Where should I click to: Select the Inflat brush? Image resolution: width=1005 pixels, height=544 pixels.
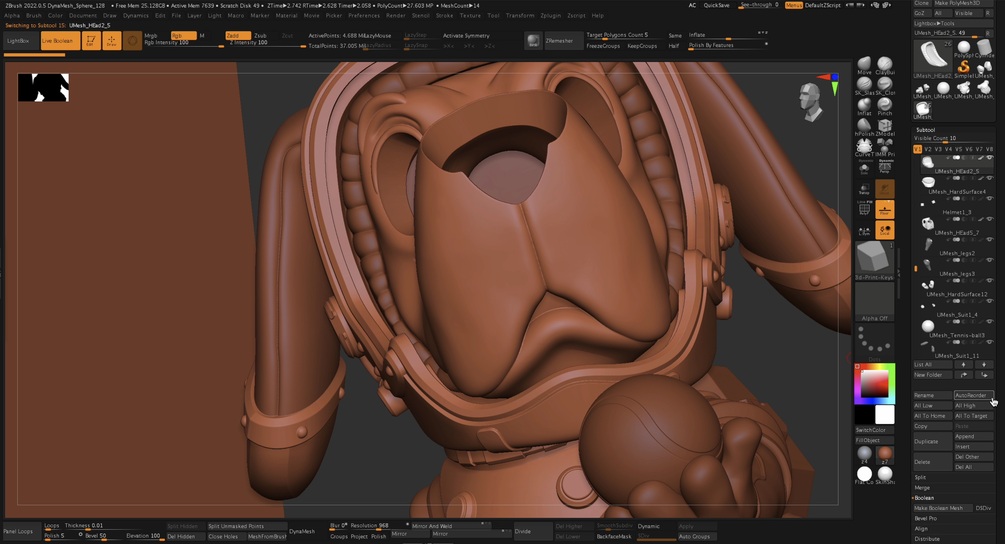864,107
